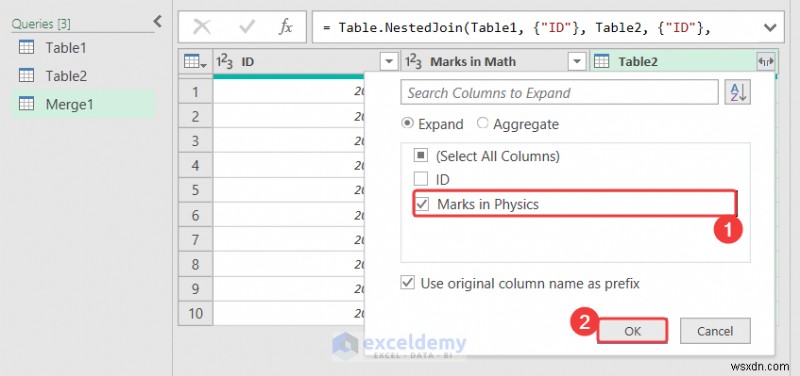The width and height of the screenshot is (800, 376).
Task: Select the Table2 column header
Action: coord(683,62)
